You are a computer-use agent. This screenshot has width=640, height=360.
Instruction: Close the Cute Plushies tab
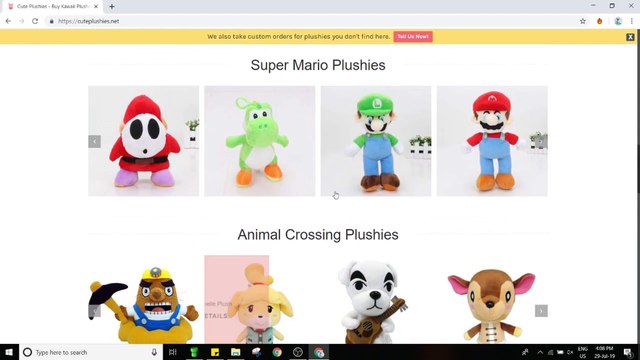coord(96,7)
